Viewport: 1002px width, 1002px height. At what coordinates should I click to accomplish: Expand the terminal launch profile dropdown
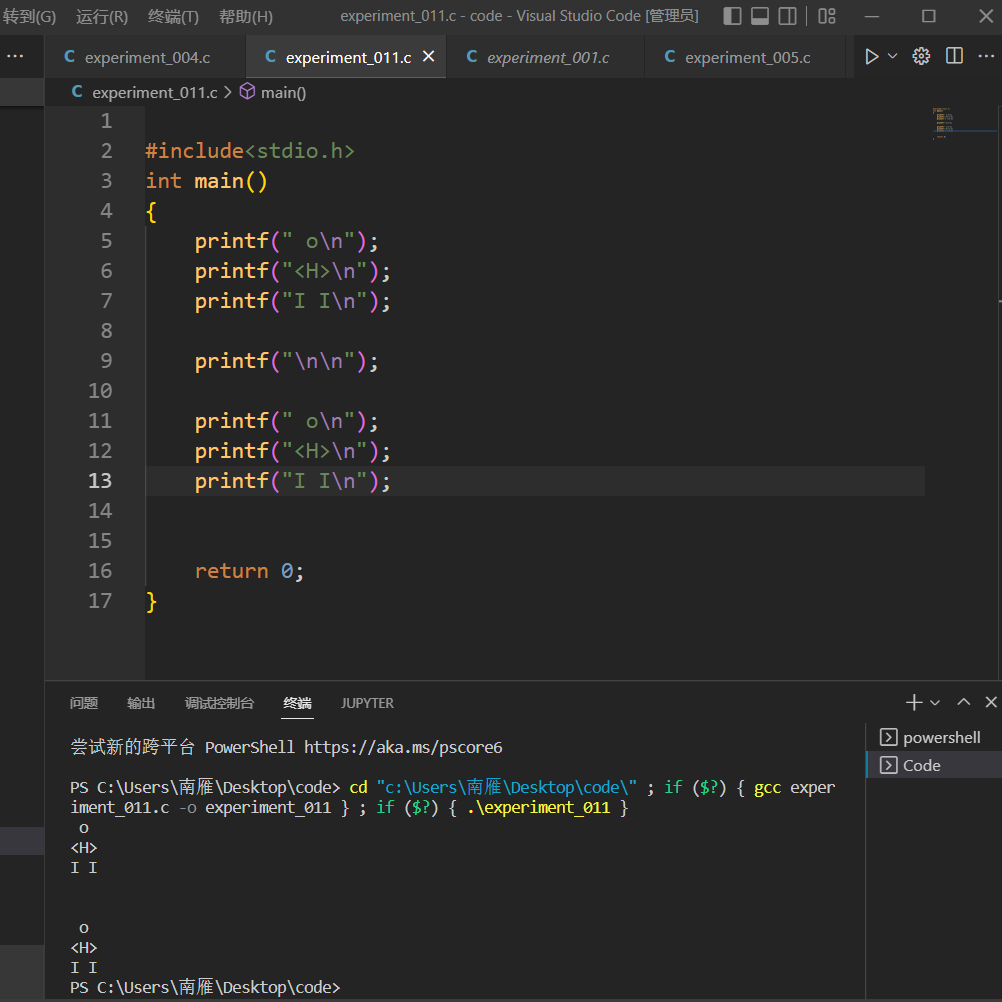click(x=935, y=703)
